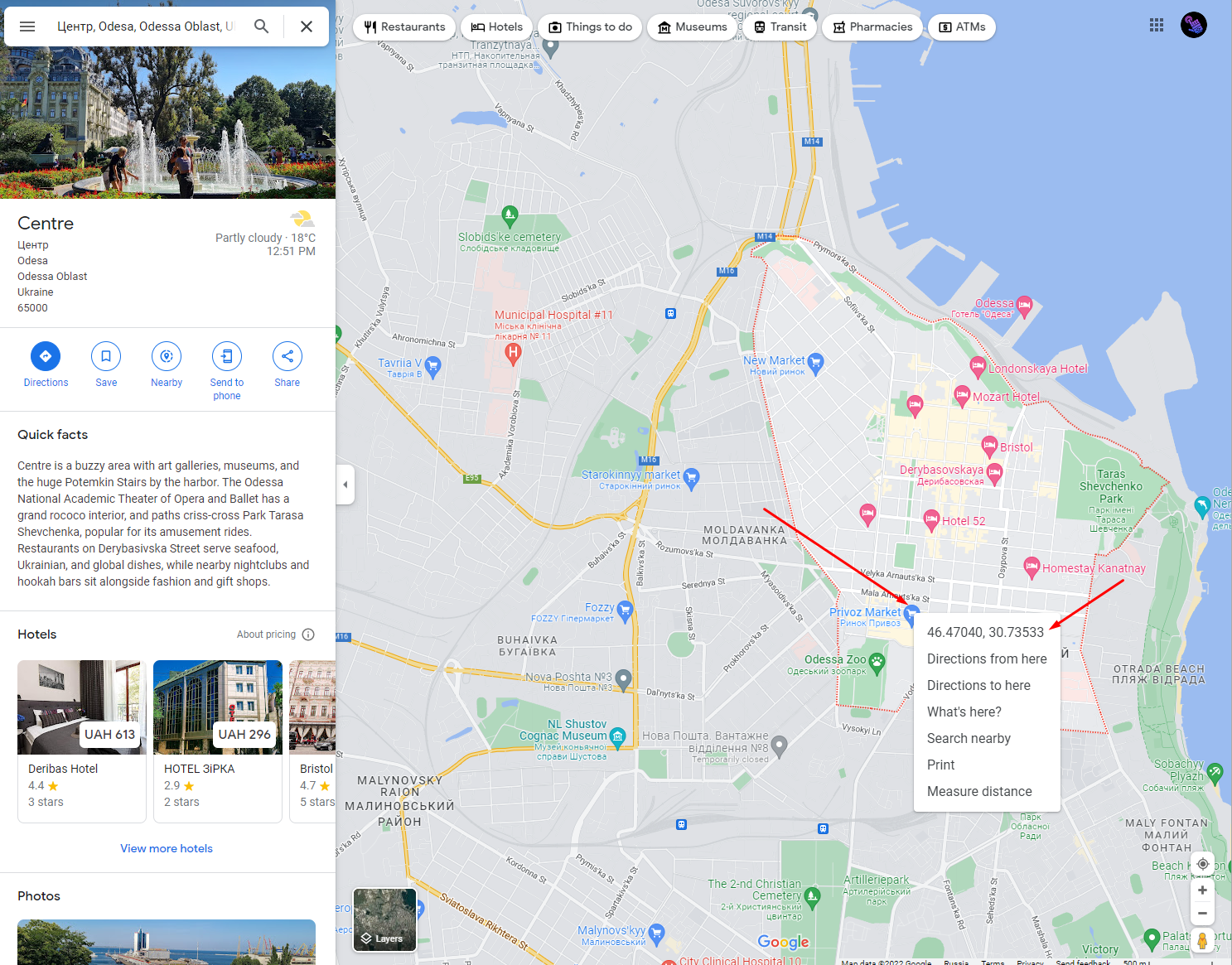
Task: Click the Mozart Hotel pin
Action: tap(962, 394)
